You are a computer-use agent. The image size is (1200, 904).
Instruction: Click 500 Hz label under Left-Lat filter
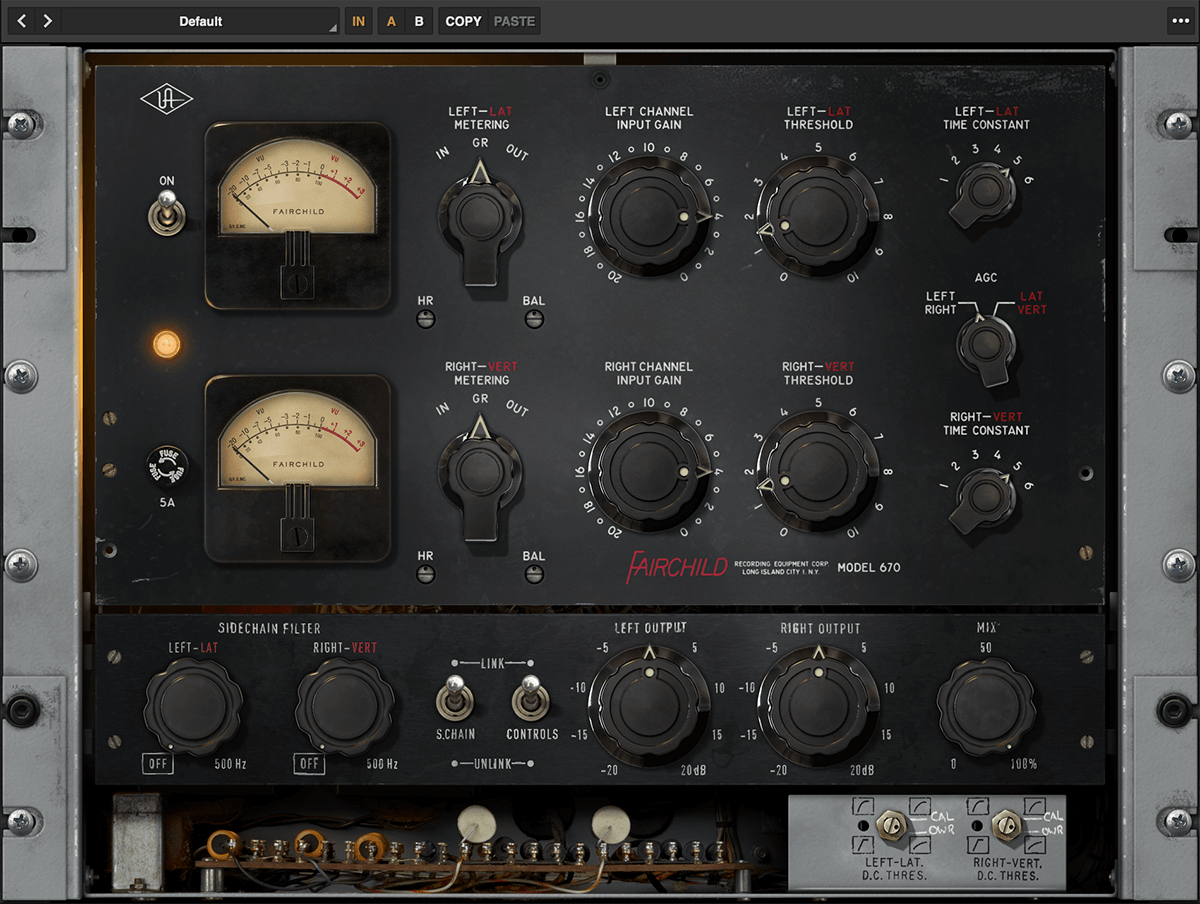tap(230, 764)
